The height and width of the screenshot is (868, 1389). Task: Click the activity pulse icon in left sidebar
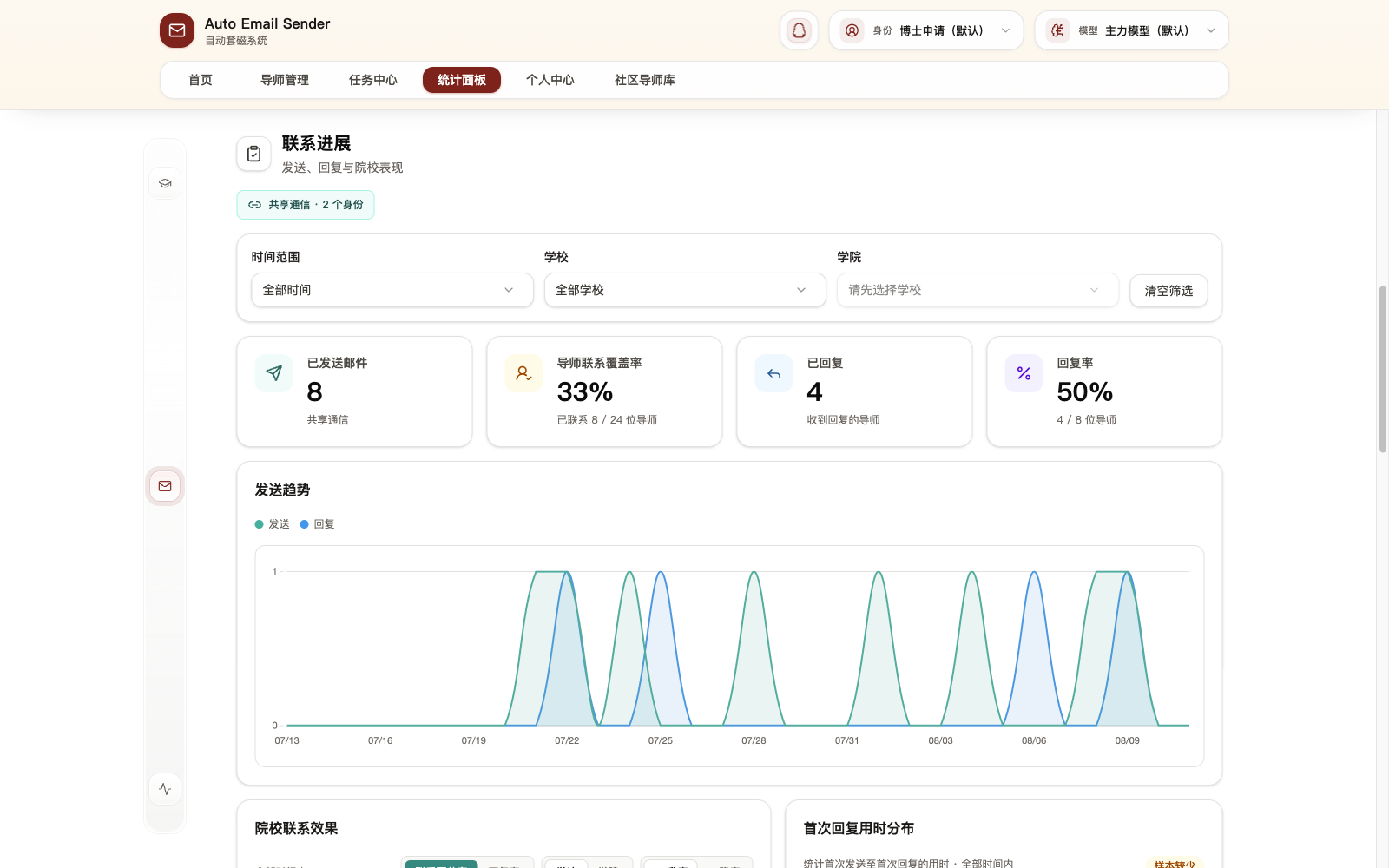coord(165,789)
